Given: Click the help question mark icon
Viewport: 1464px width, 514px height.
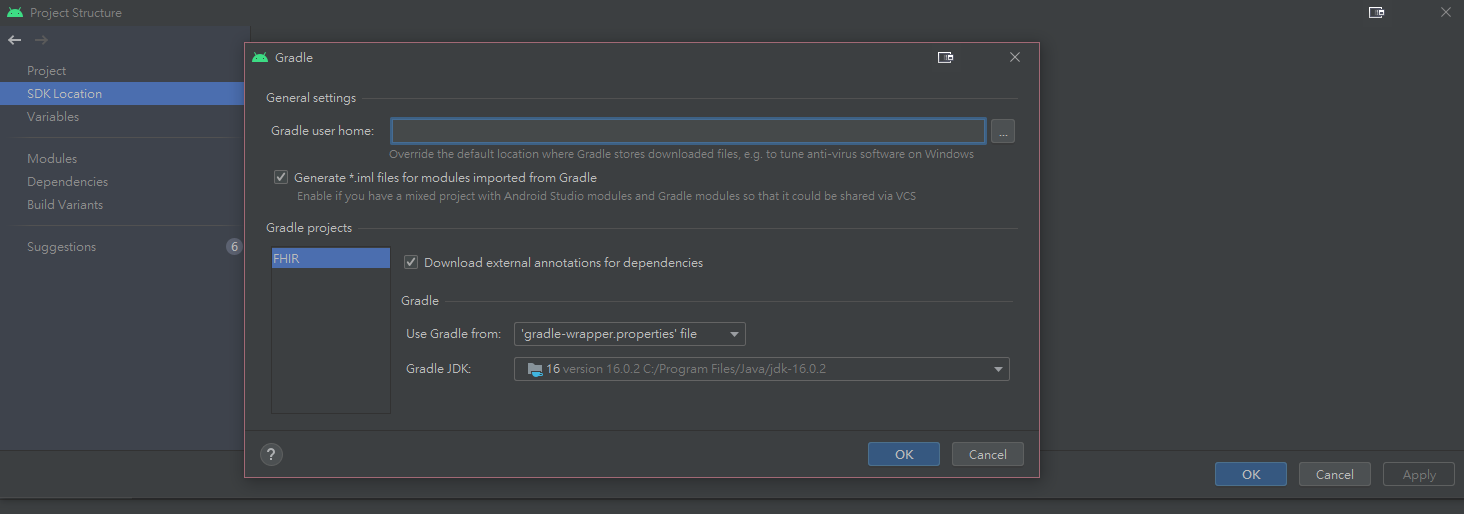Looking at the screenshot, I should [x=271, y=454].
